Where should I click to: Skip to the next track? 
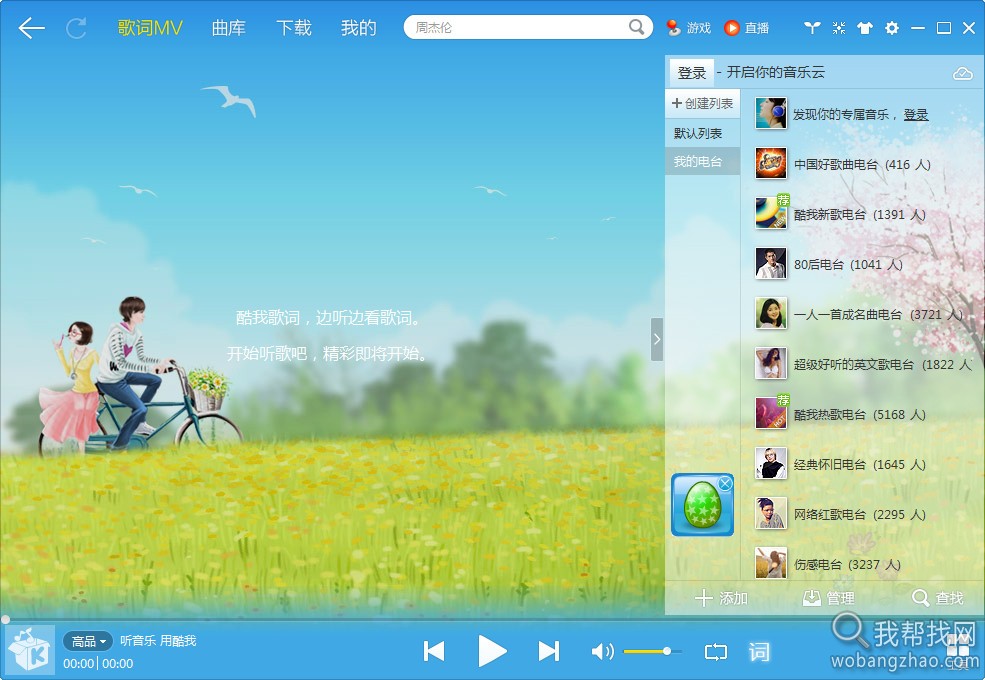click(x=548, y=651)
